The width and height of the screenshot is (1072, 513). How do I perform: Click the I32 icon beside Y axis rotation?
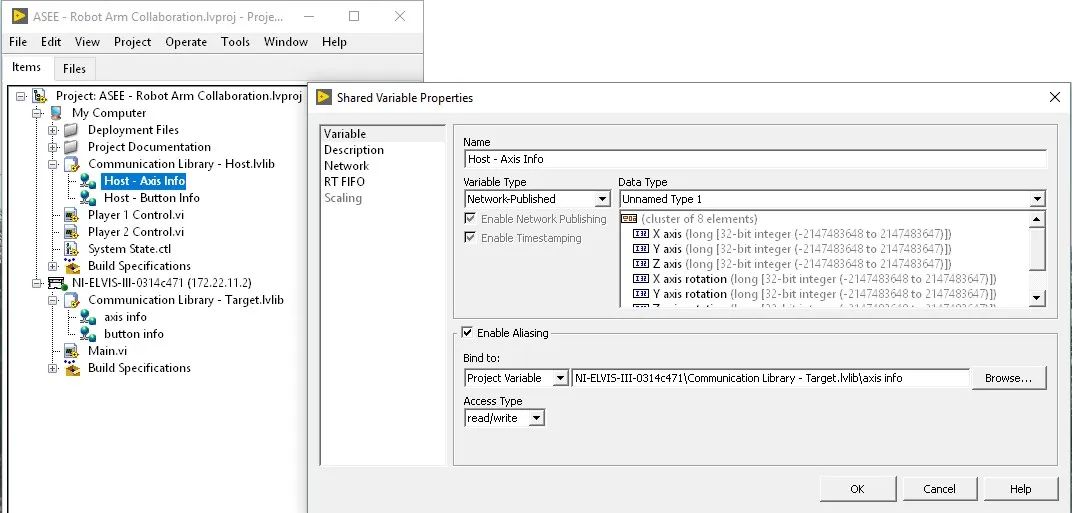[x=641, y=294]
